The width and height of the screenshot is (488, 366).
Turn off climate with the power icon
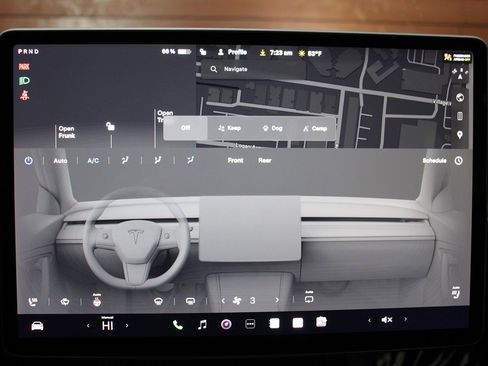click(x=29, y=161)
